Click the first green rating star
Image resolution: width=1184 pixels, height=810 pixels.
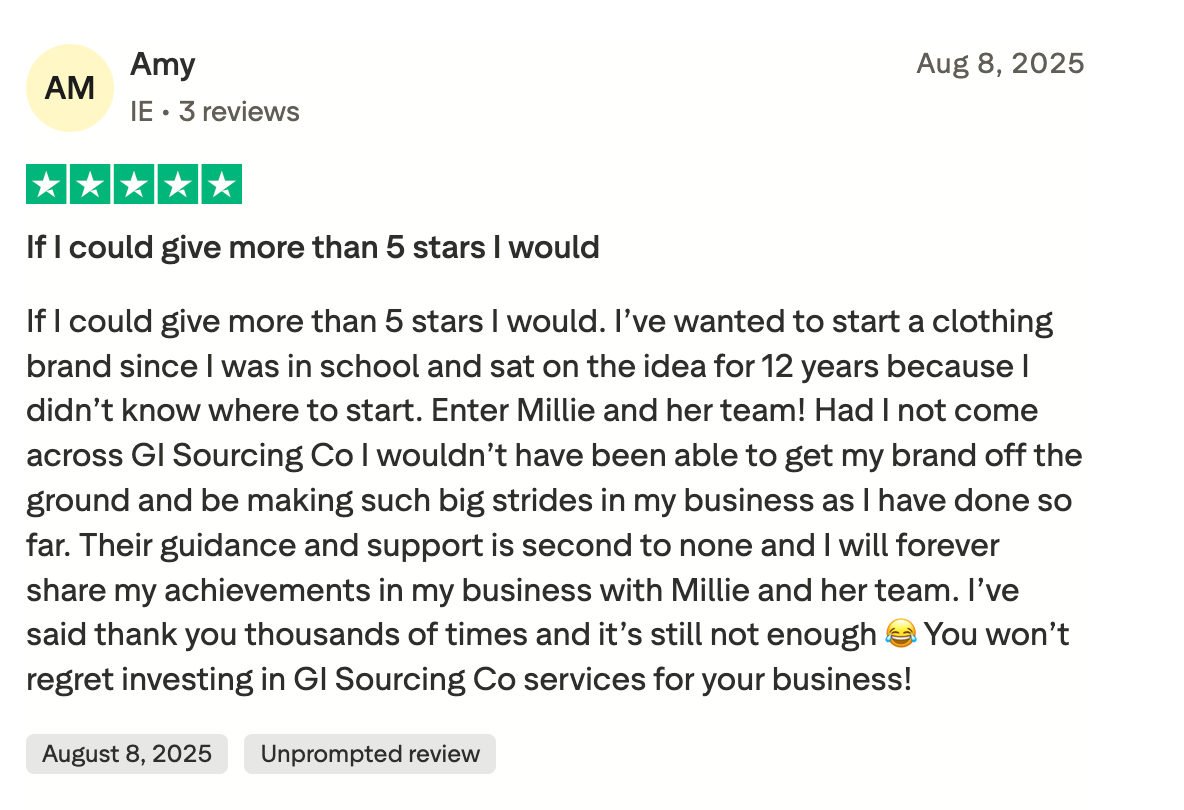pos(47,184)
